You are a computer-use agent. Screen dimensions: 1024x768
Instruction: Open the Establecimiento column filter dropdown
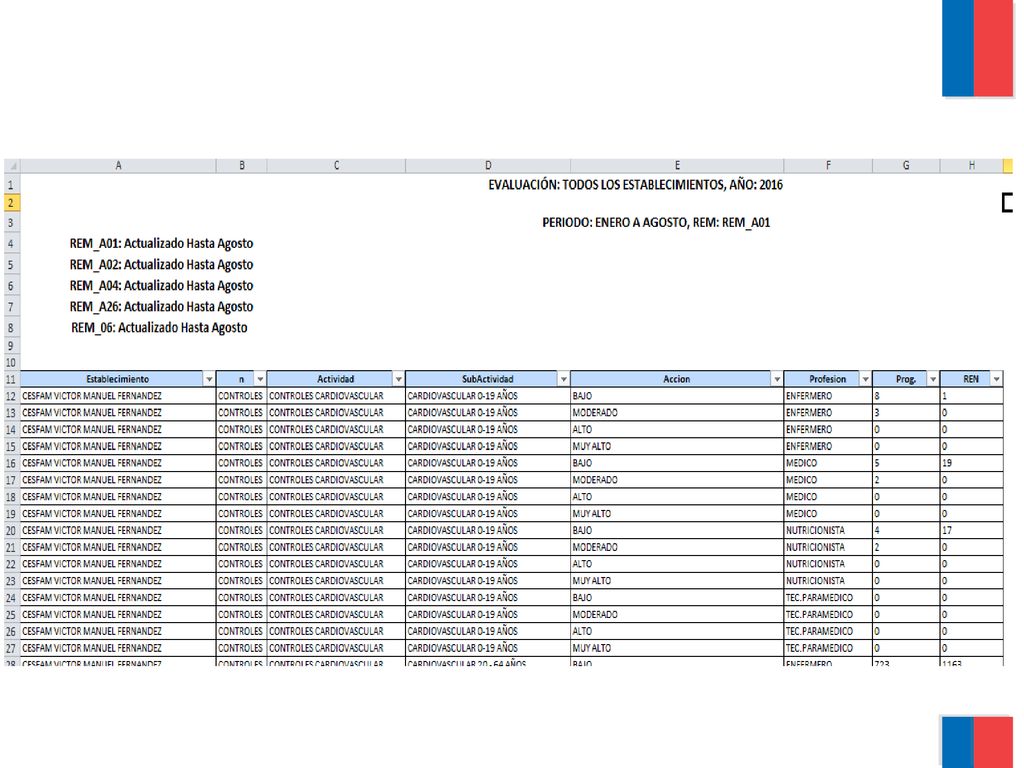pos(209,379)
